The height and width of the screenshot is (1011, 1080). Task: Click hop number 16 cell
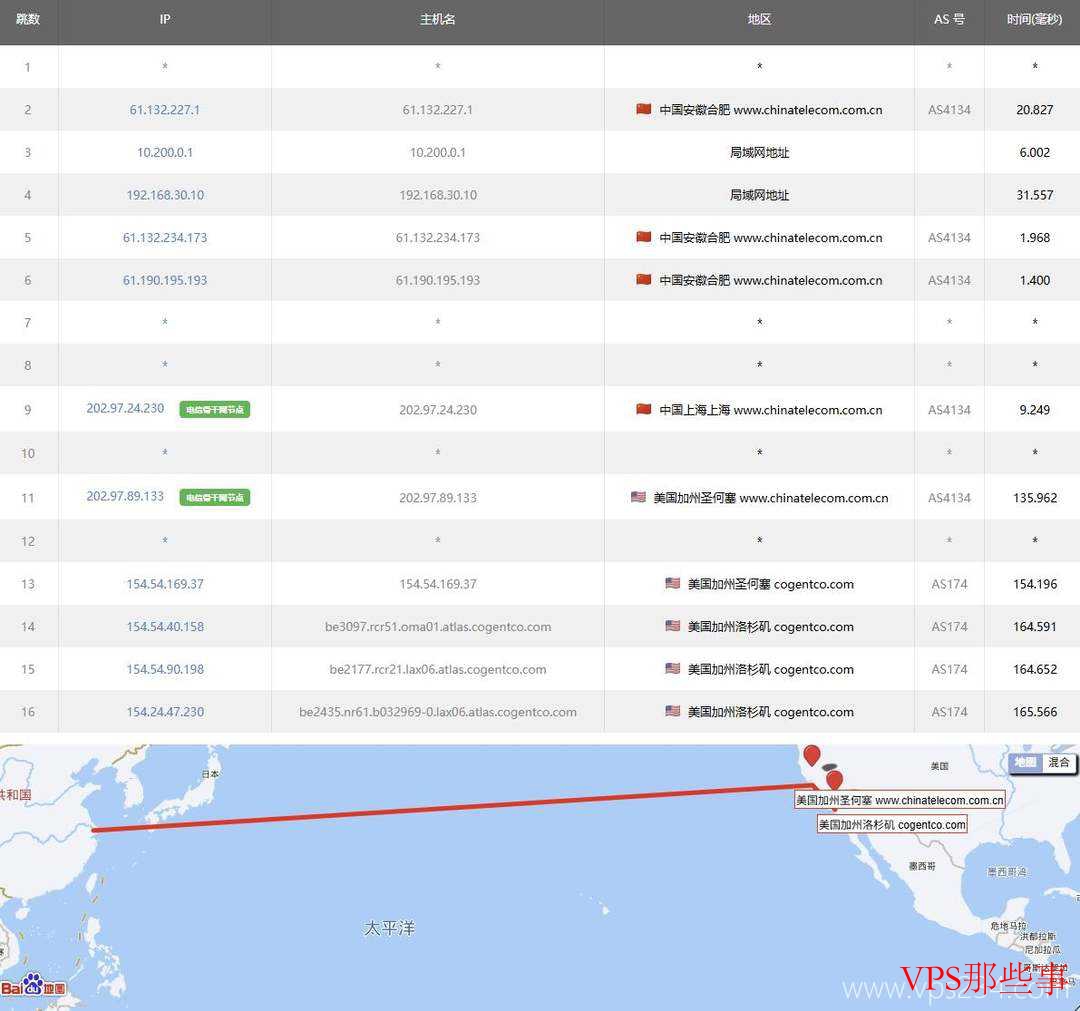(x=28, y=712)
